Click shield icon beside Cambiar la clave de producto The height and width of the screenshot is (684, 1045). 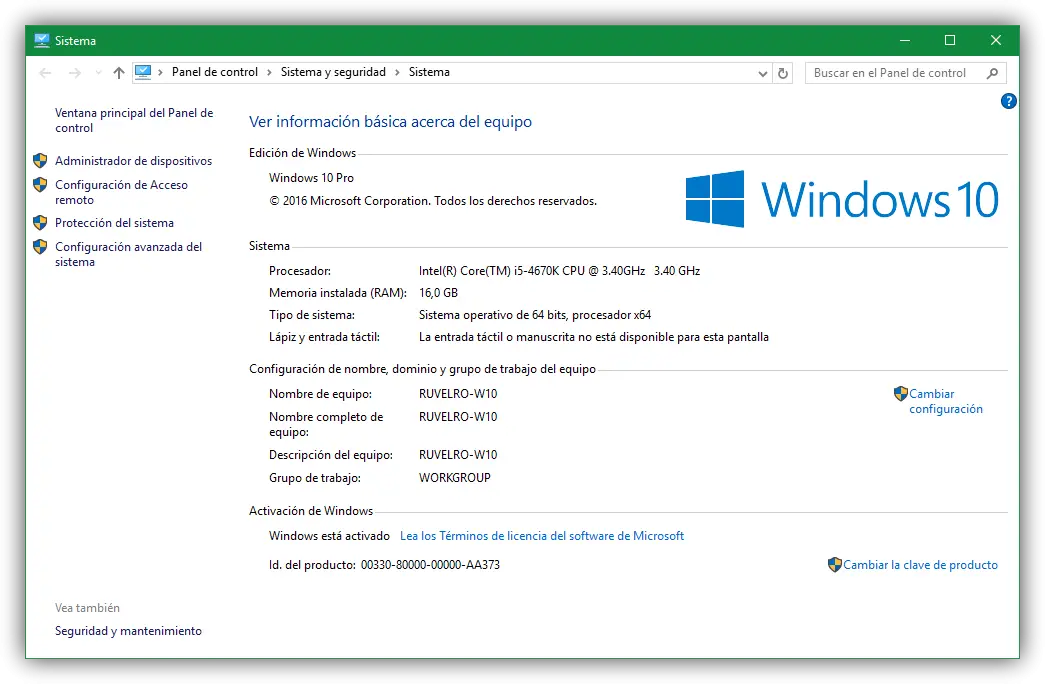pos(834,565)
